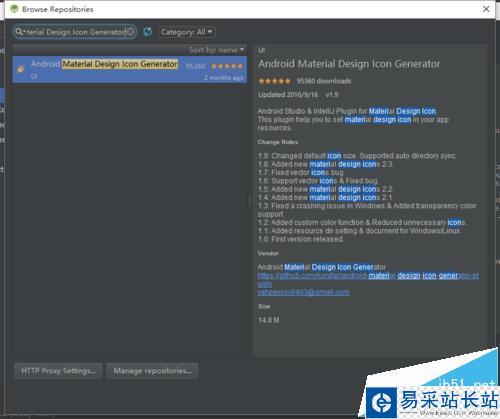Screen dimensions: 500x419
Task: Click the '1.0: First version released' note
Action: [301, 239]
